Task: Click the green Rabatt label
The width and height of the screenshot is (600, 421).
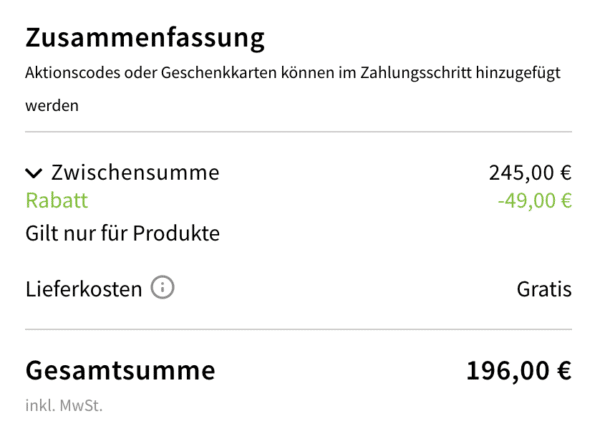Action: [x=57, y=201]
